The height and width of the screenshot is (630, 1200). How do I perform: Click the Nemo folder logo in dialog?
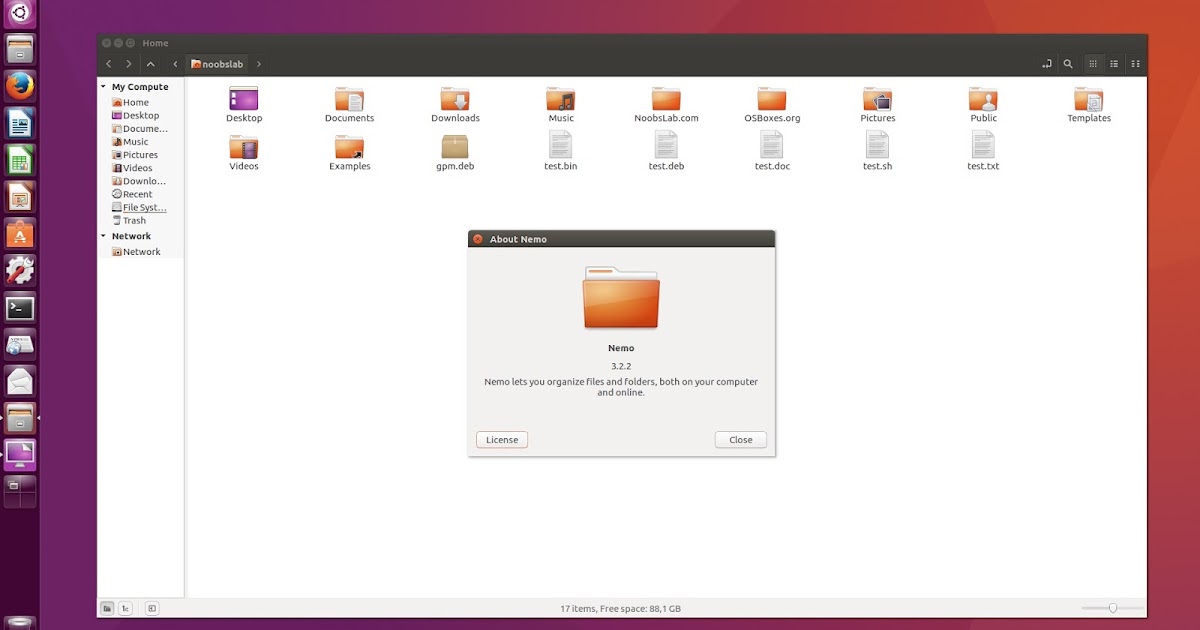coord(621,297)
